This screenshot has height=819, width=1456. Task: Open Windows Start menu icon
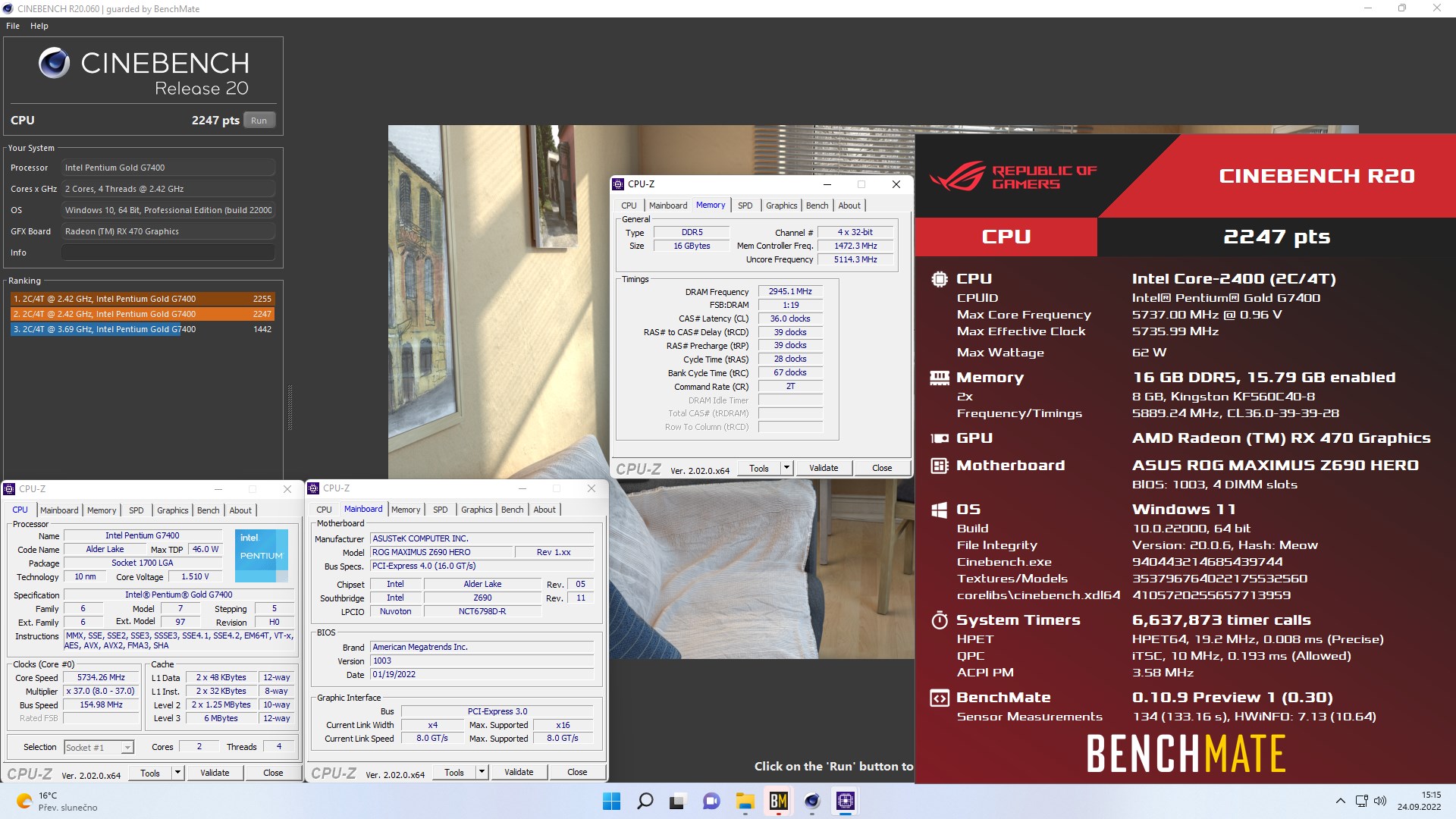611,801
